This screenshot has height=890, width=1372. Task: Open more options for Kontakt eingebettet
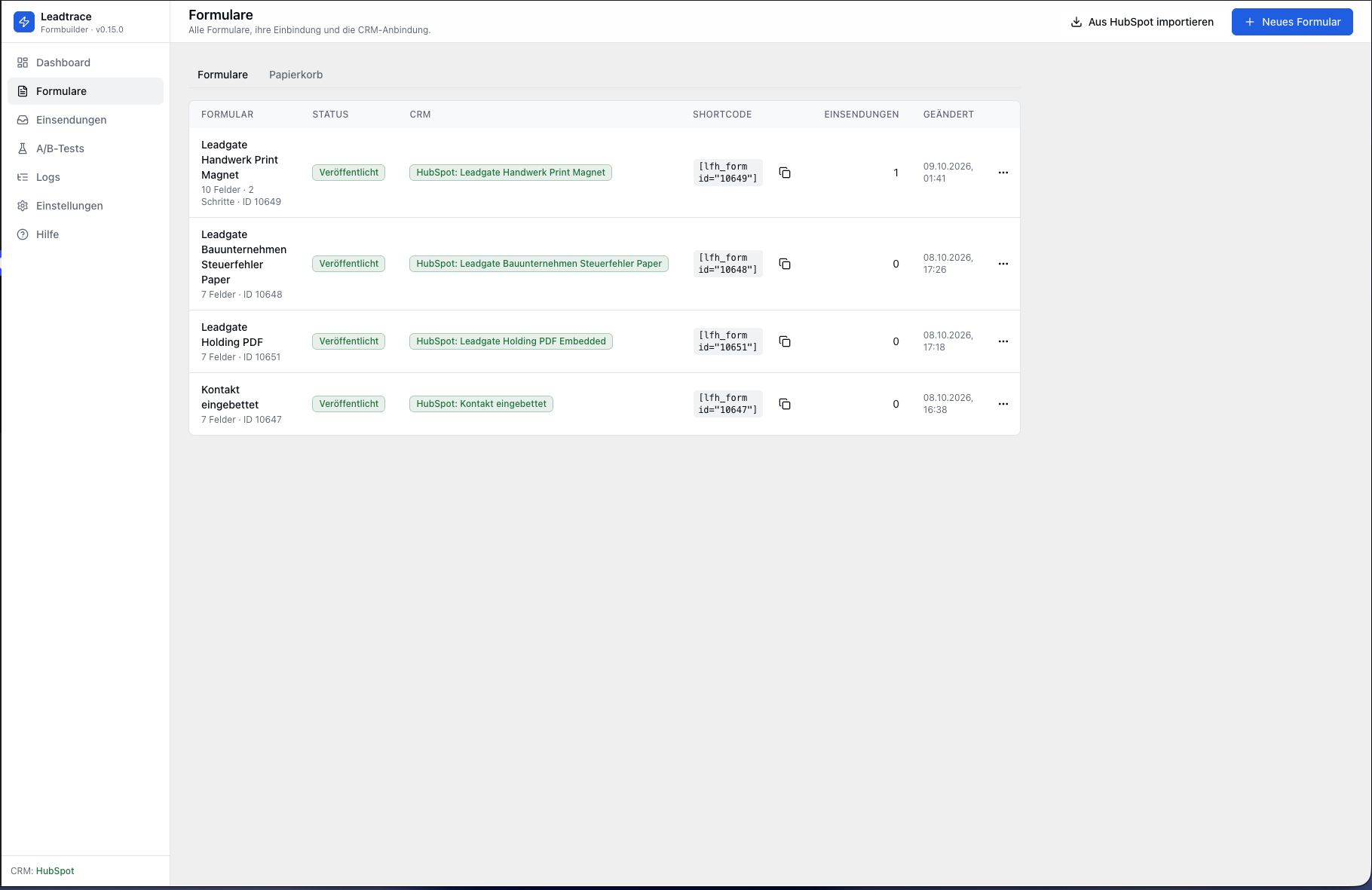tap(1003, 404)
